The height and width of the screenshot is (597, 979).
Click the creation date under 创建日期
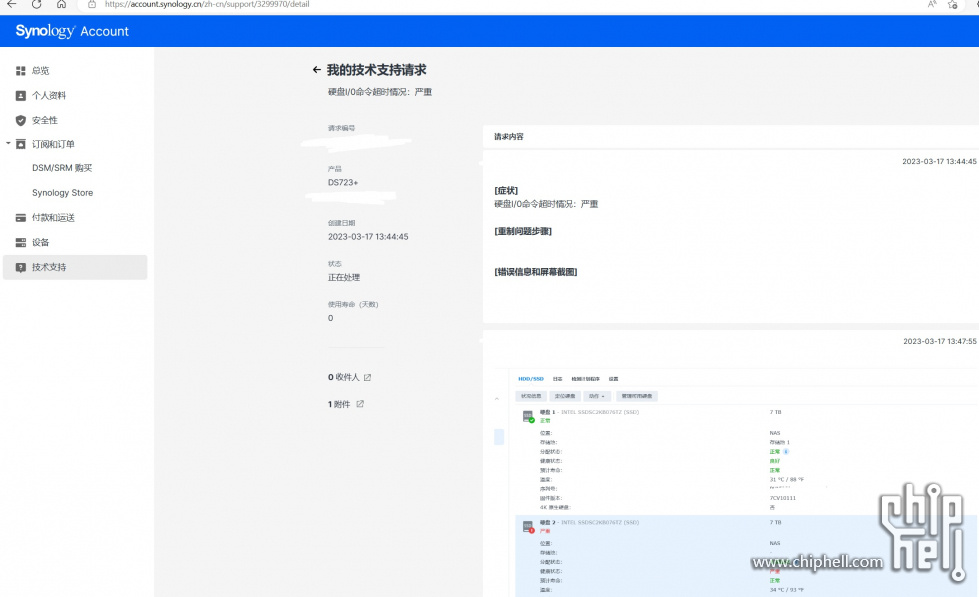[368, 237]
